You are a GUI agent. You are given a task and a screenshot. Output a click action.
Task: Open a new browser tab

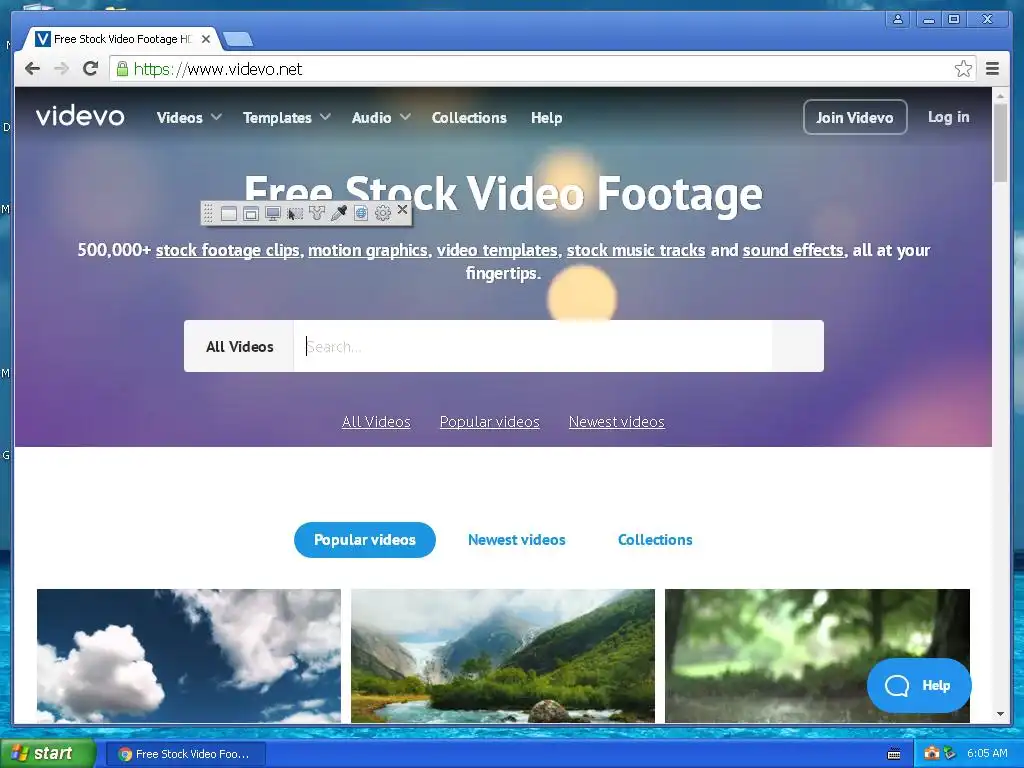click(x=238, y=40)
